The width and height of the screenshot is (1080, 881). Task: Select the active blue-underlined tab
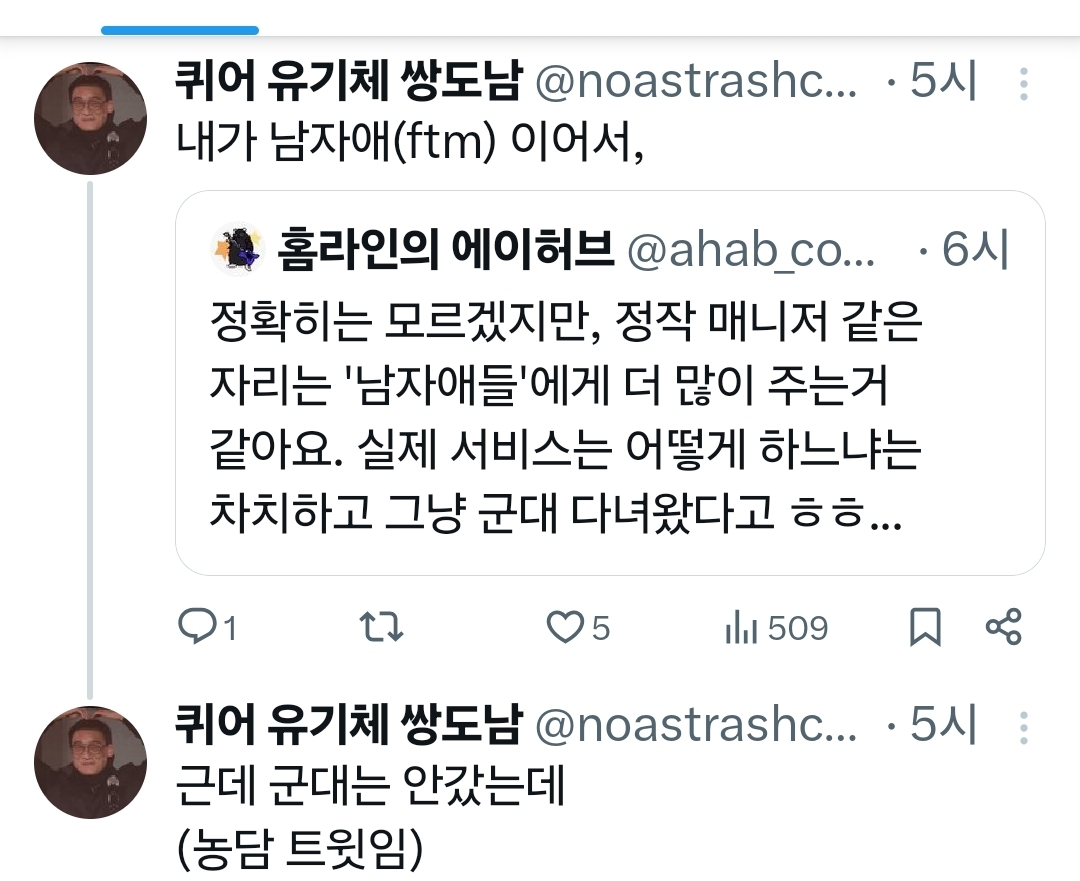click(180, 30)
